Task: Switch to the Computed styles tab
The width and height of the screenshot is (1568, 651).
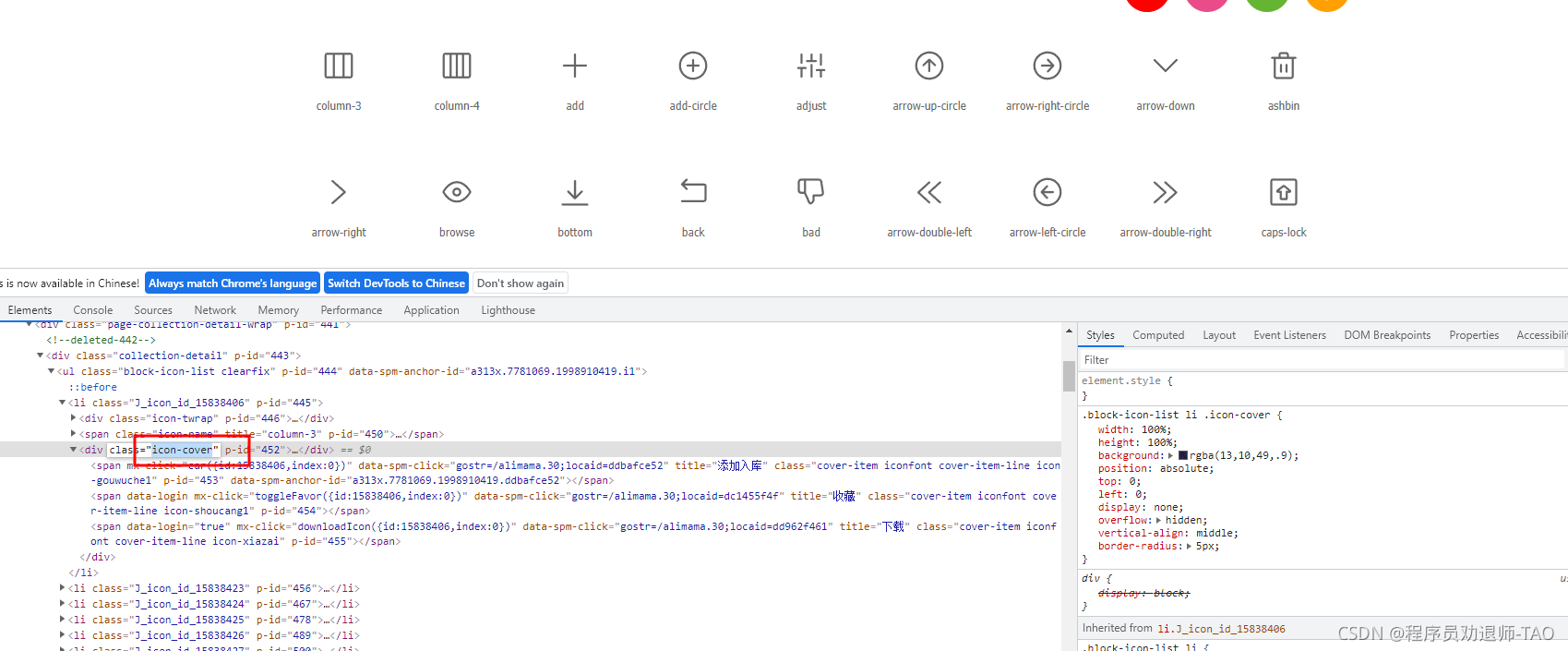Action: (x=1158, y=335)
